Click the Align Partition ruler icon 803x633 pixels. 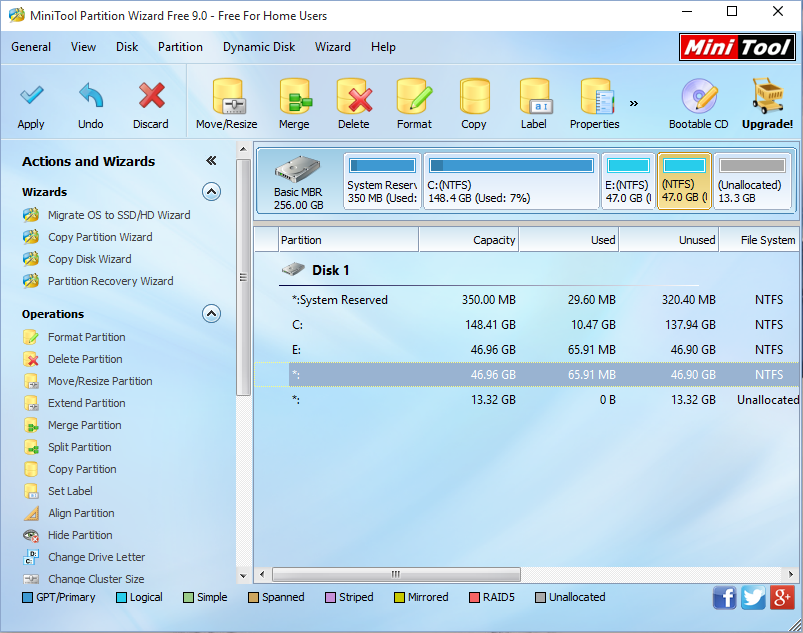point(31,513)
